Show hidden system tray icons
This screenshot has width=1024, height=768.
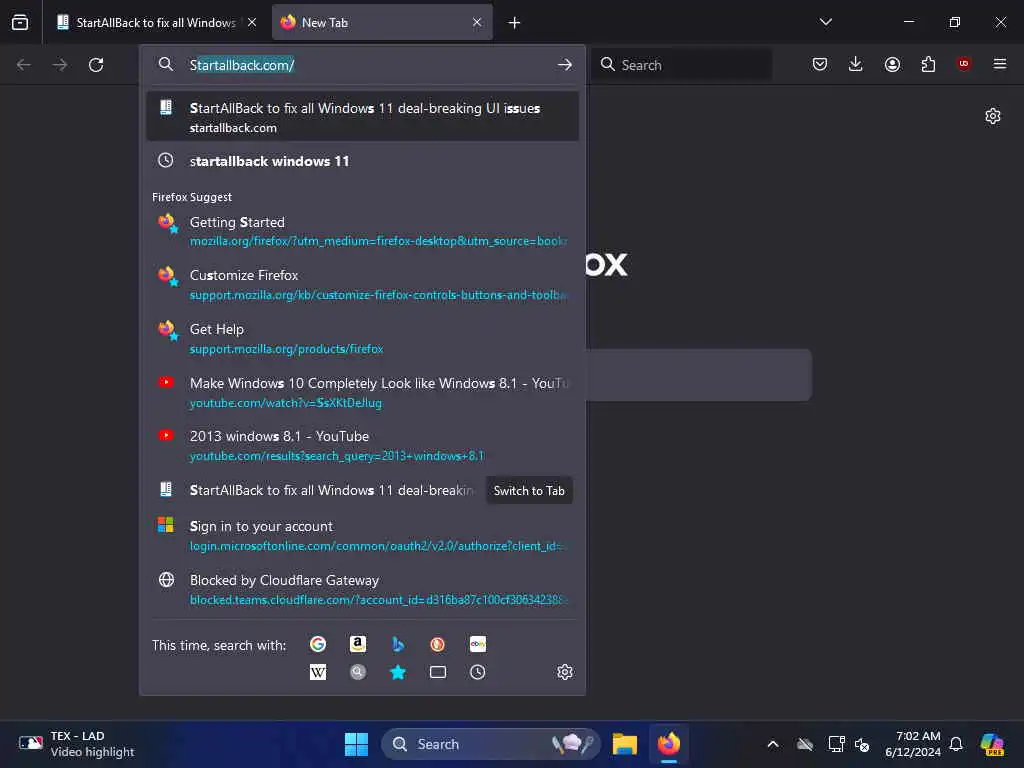click(773, 744)
